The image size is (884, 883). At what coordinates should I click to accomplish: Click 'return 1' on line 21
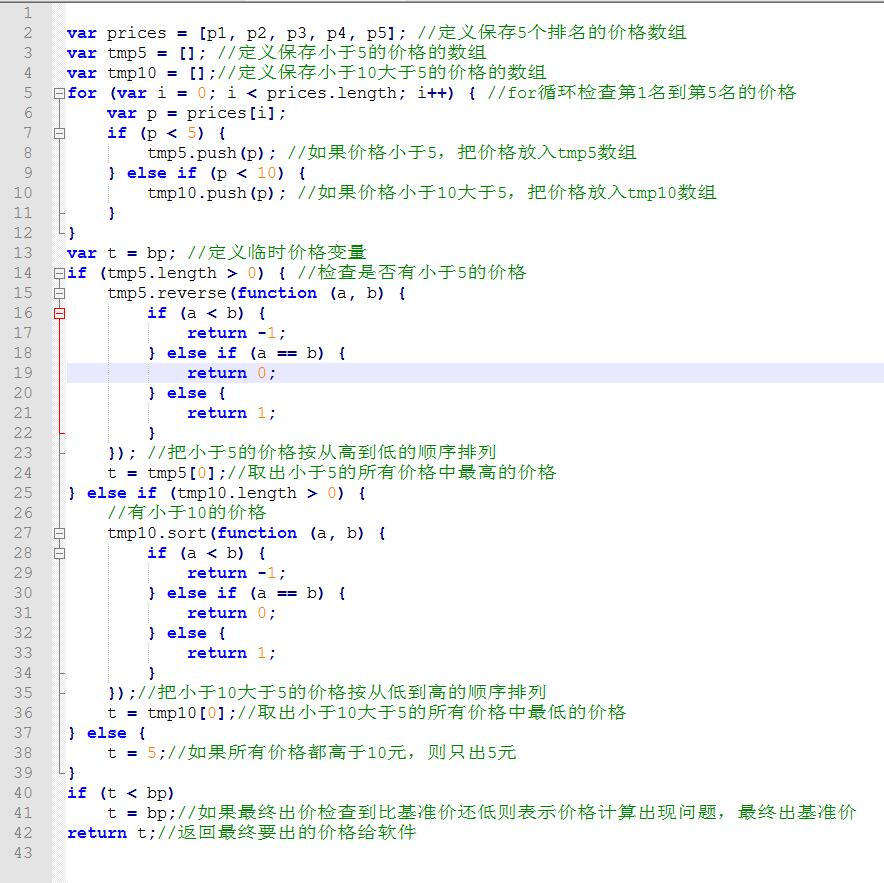pos(227,413)
